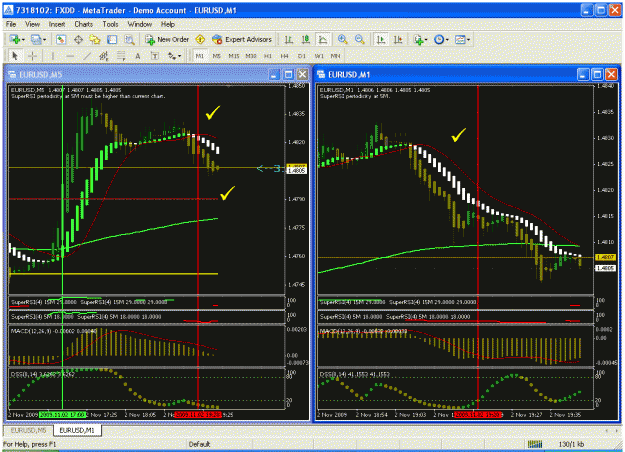This screenshot has height=452, width=625.
Task: Zoom in on the chart
Action: coord(342,39)
